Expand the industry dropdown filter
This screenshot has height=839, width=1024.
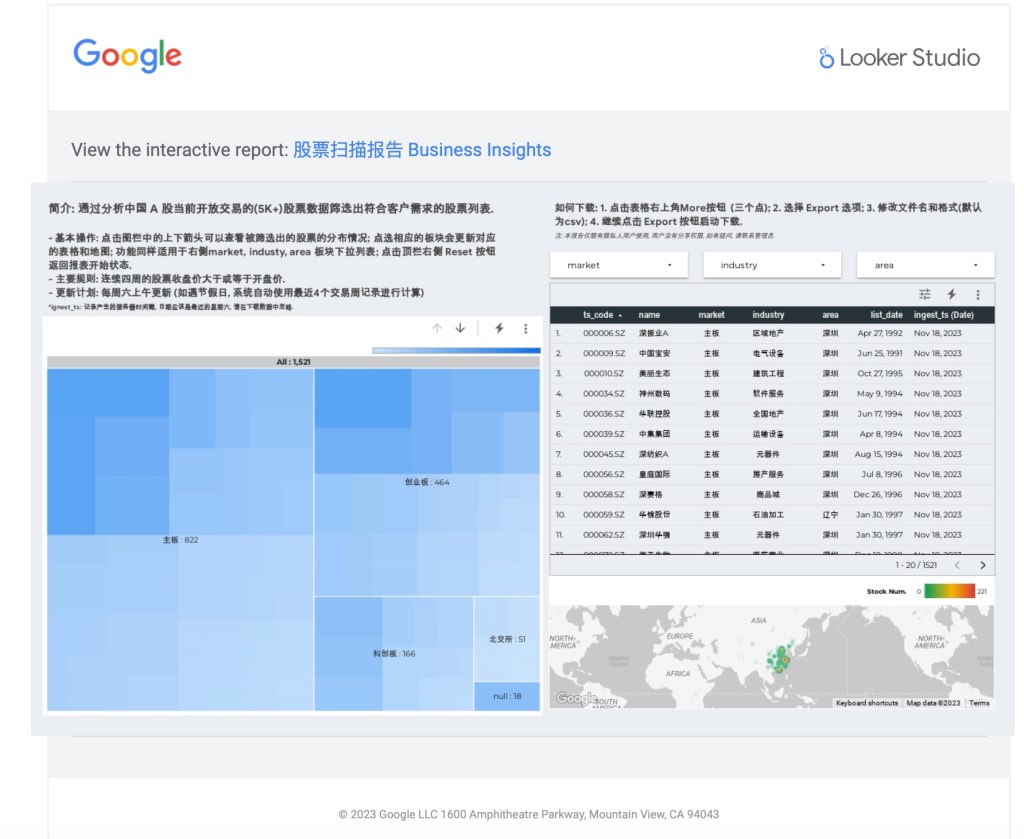773,265
